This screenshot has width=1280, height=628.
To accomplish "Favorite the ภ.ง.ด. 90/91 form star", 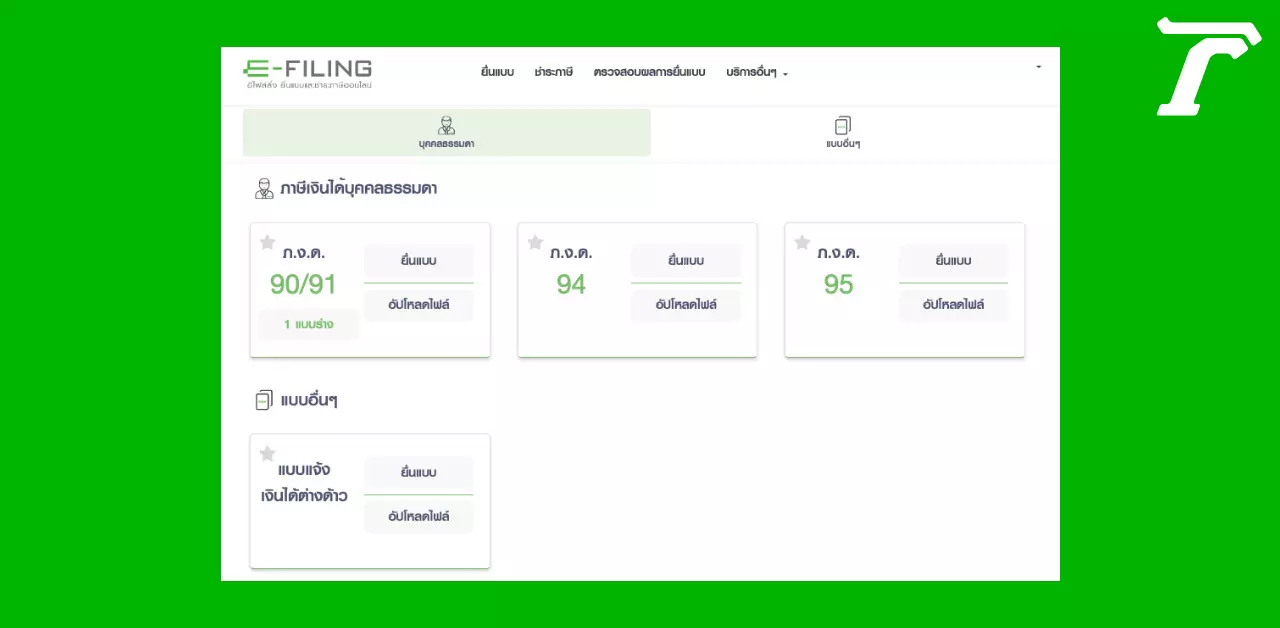I will pyautogui.click(x=267, y=242).
